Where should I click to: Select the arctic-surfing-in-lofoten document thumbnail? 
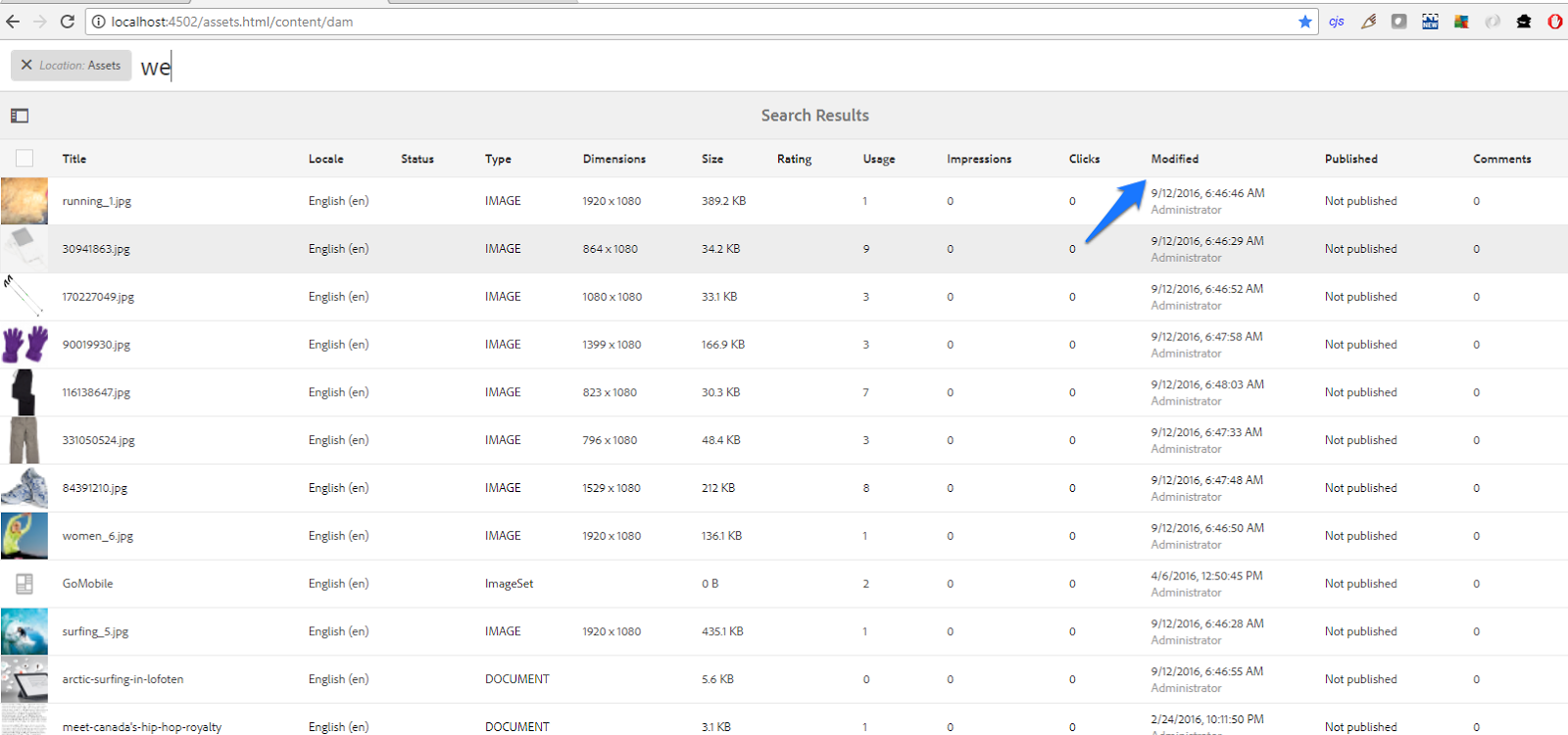(x=24, y=680)
